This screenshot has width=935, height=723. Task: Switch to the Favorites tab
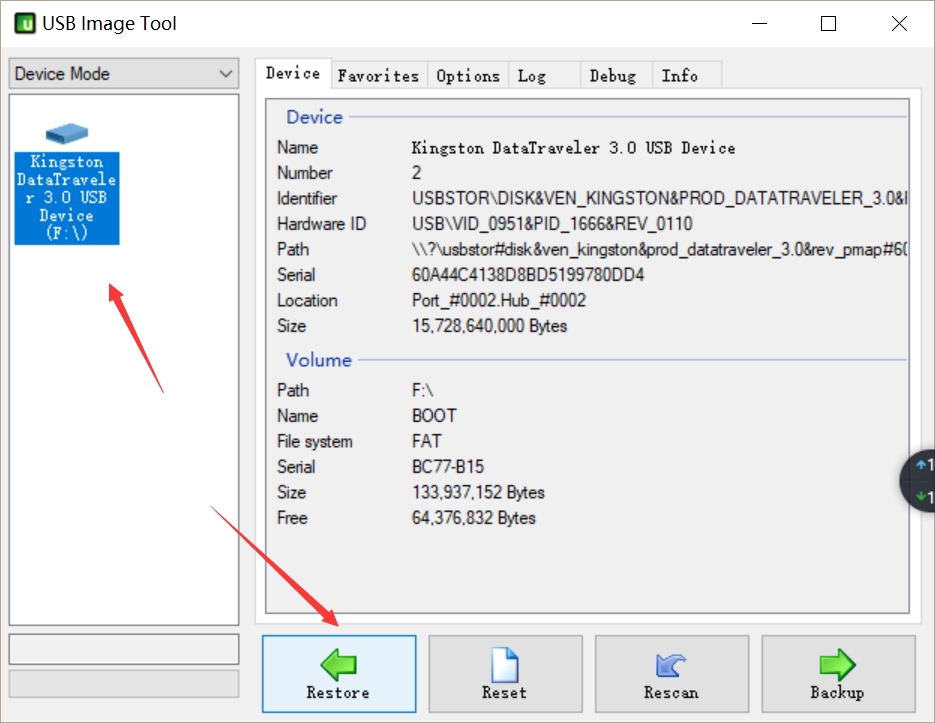379,76
